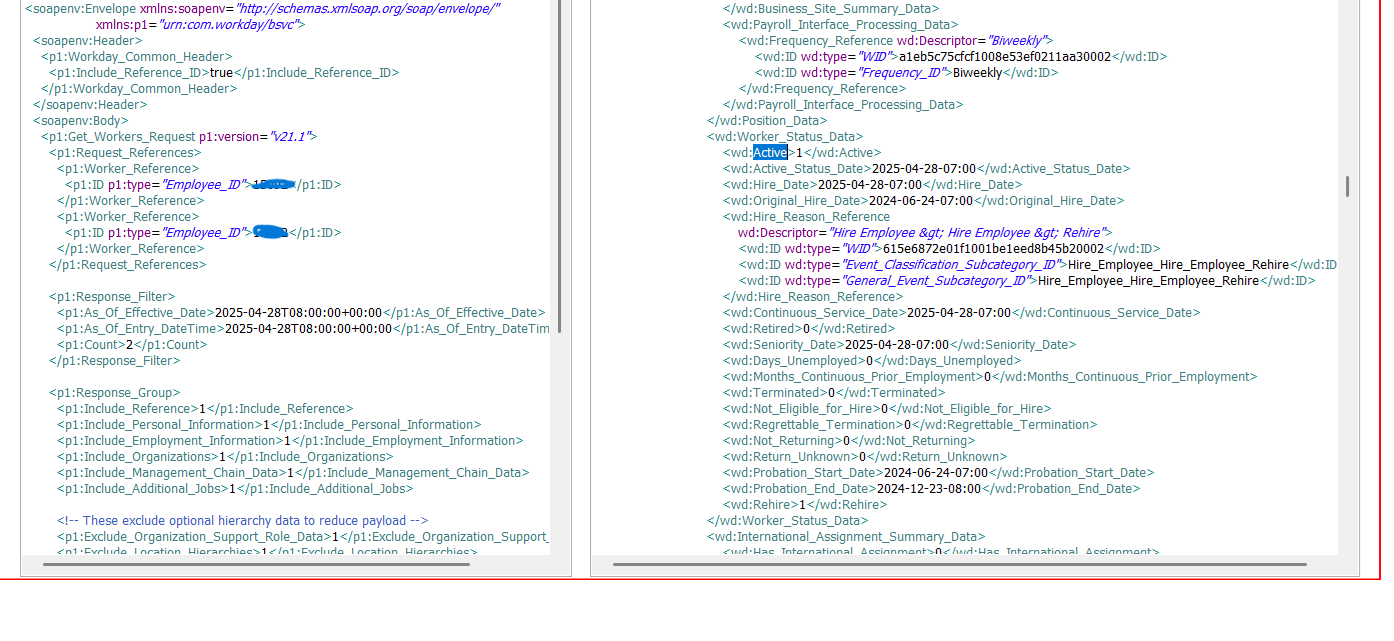Click the opening p1:Response_Group tag
Image resolution: width=1394 pixels, height=641 pixels.
coord(115,392)
